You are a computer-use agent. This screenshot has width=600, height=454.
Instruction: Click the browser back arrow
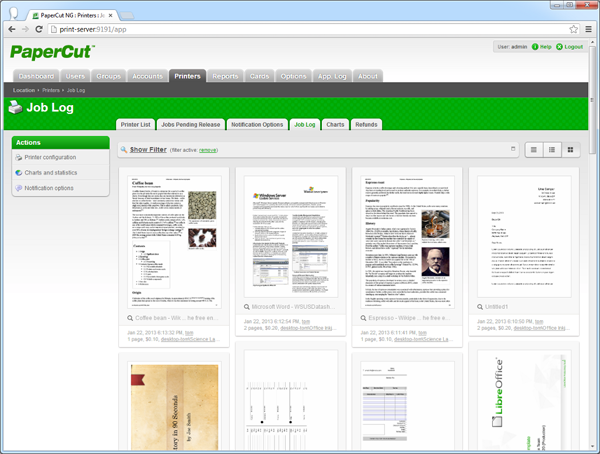(x=15, y=30)
